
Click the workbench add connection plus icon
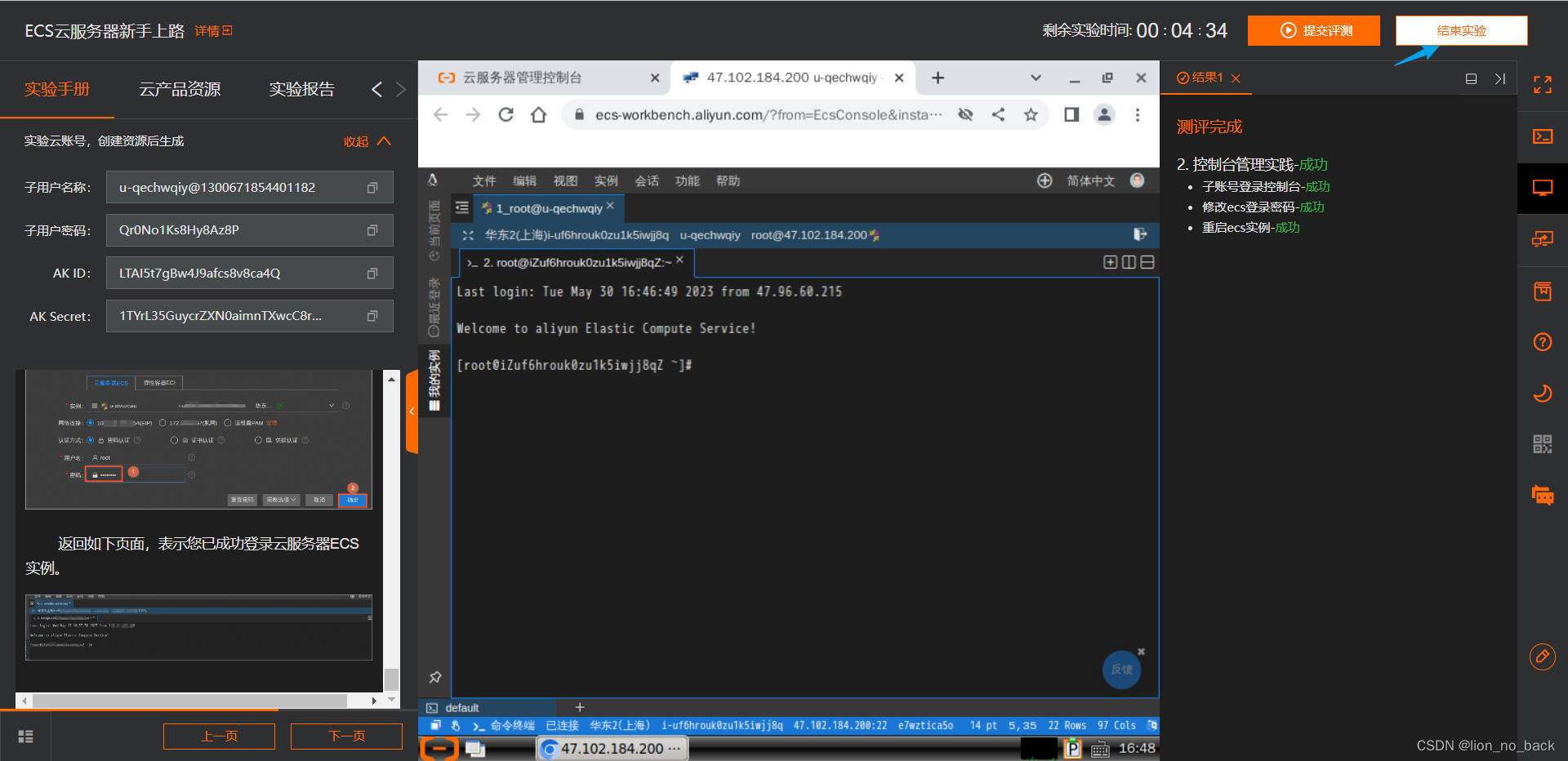tap(1045, 180)
